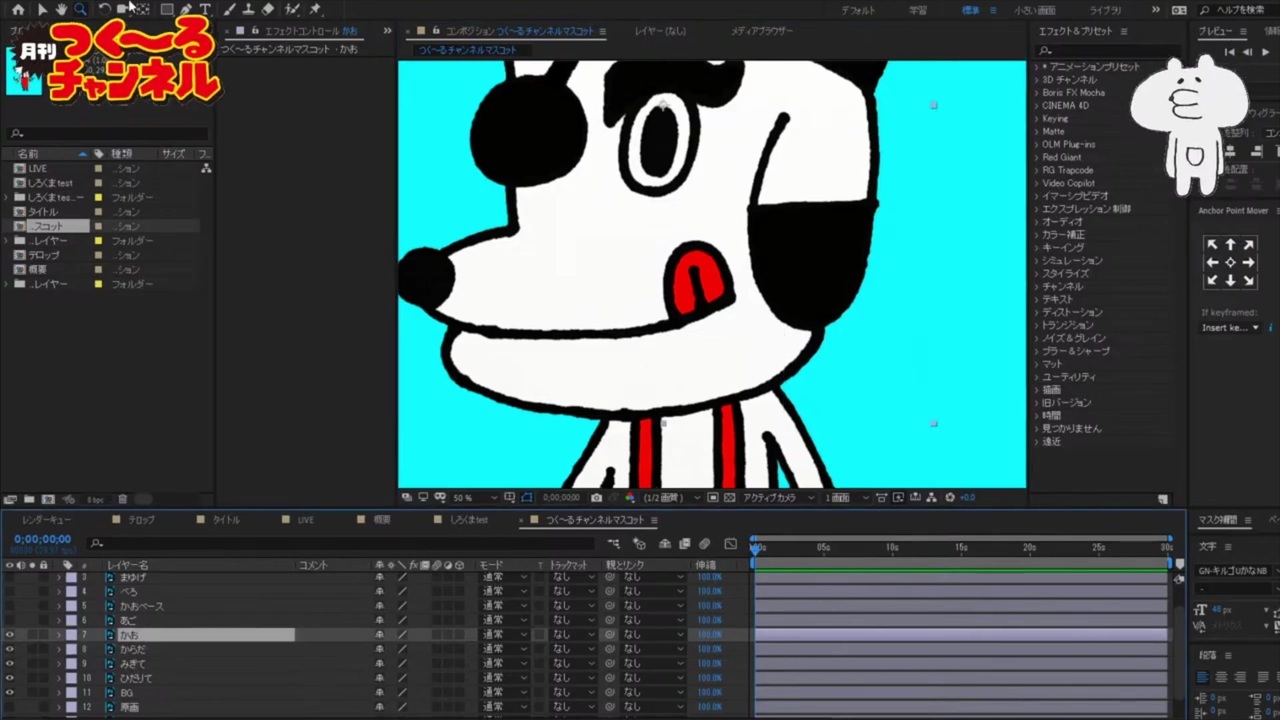
Task: Toggle visibility box of まゆげ layer
Action: 10,577
